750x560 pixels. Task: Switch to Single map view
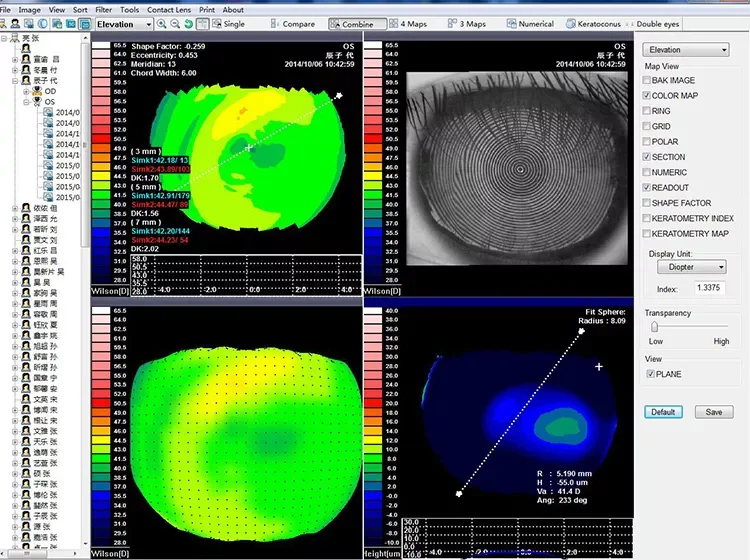click(227, 23)
